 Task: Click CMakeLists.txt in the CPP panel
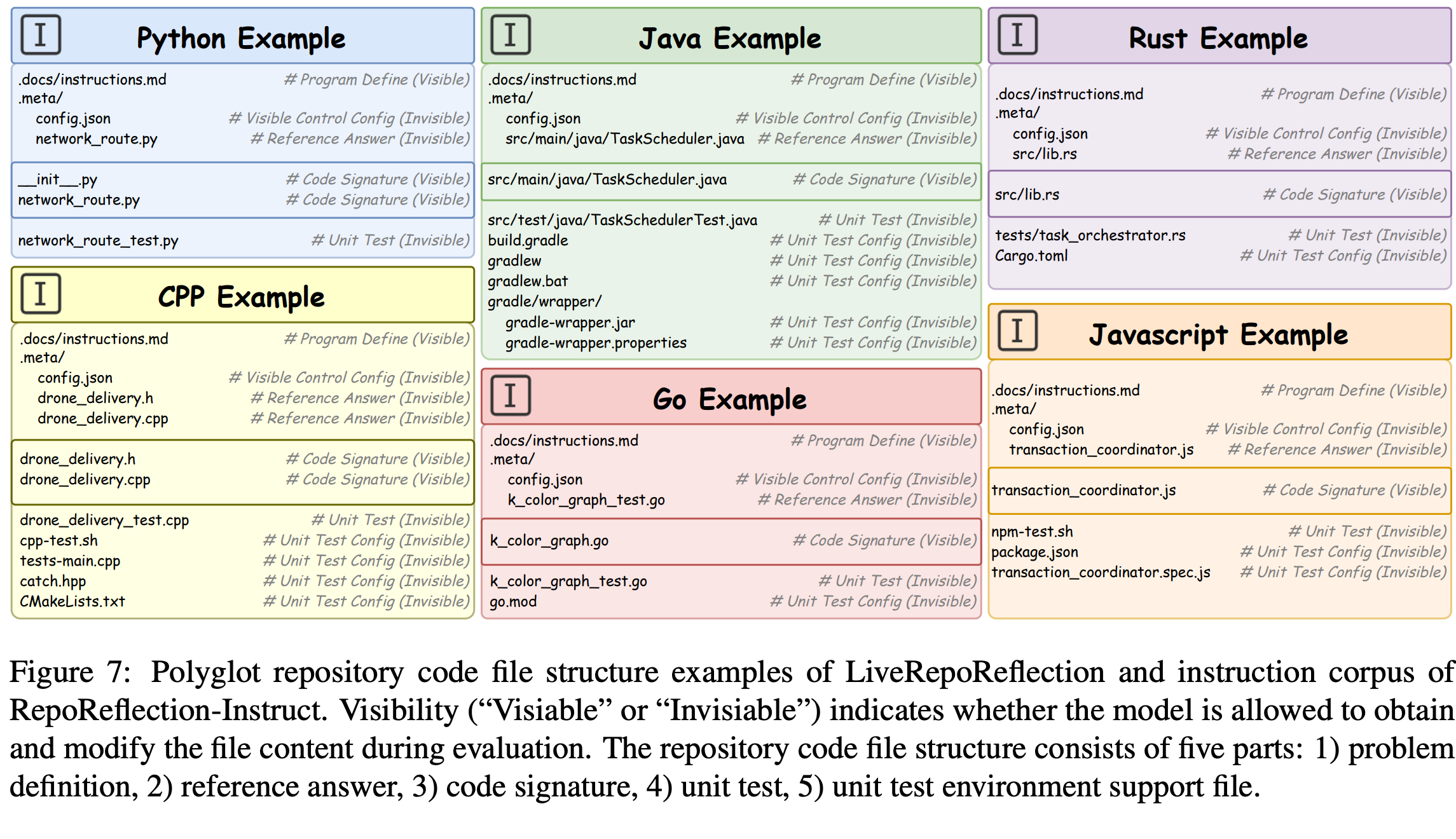(x=72, y=602)
